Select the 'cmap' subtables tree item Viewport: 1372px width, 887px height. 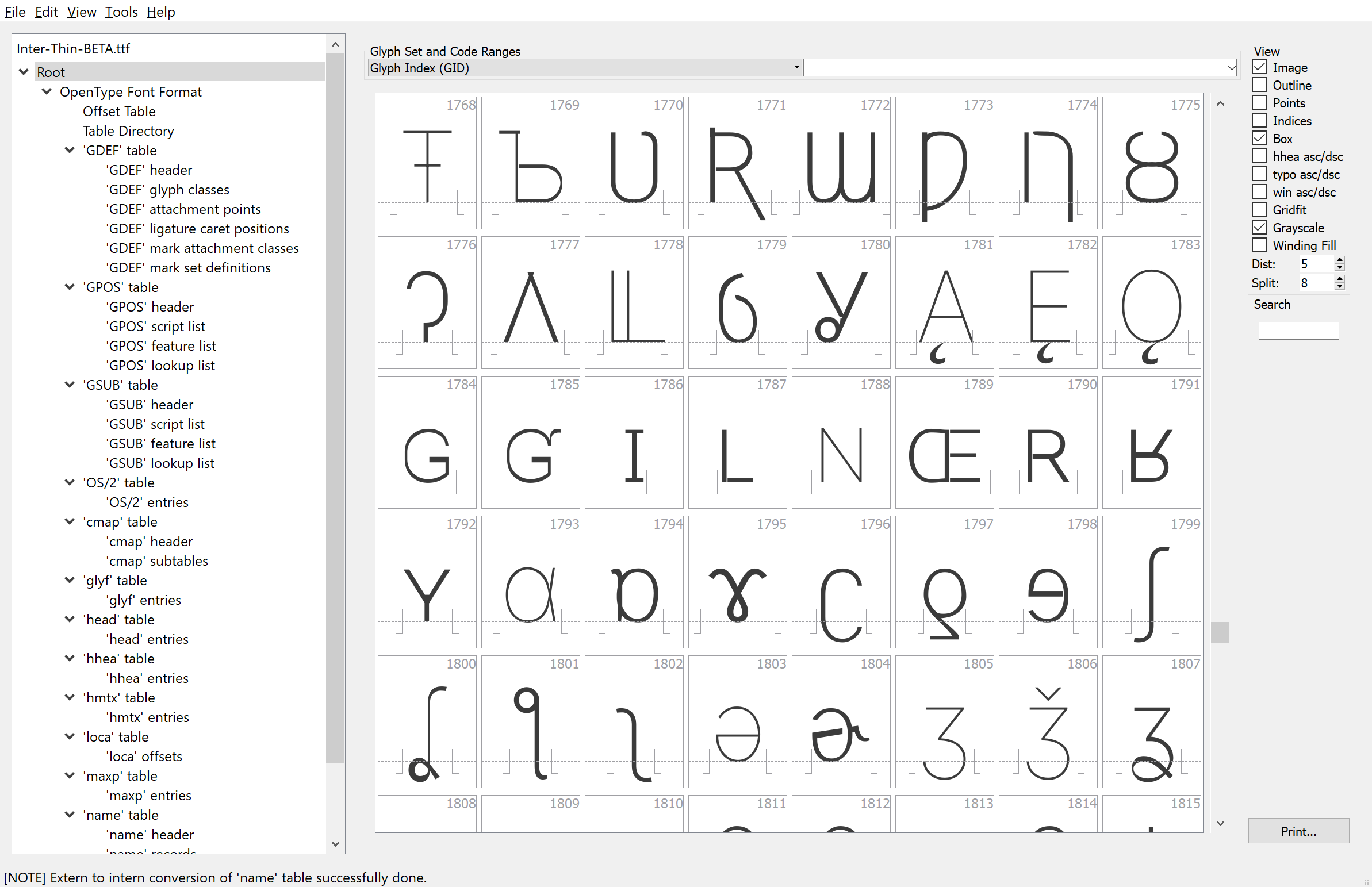coord(156,560)
